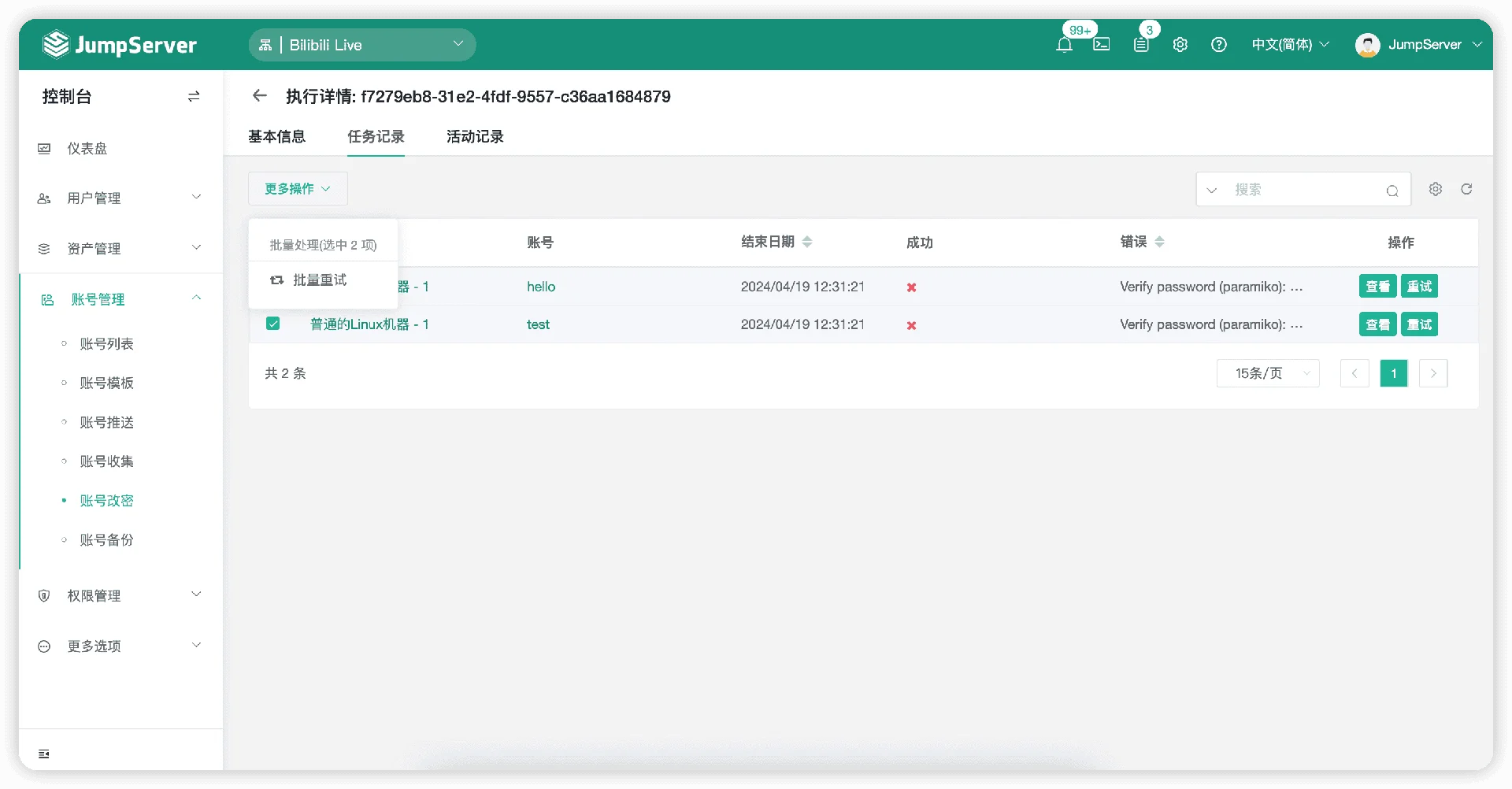The width and height of the screenshot is (1512, 789).
Task: Open the test account link
Action: [538, 324]
